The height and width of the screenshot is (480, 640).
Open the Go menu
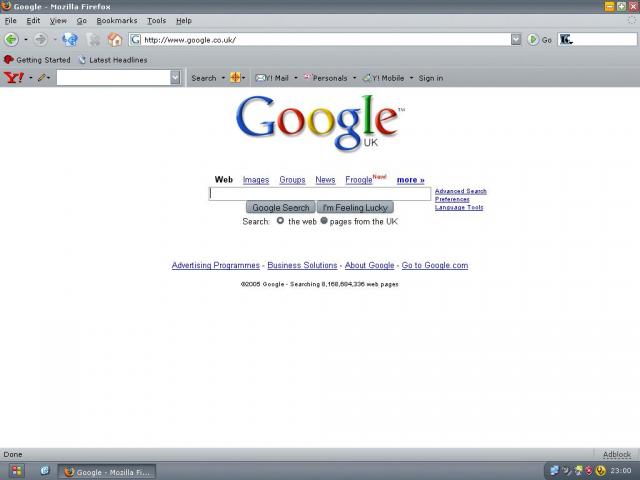82,20
